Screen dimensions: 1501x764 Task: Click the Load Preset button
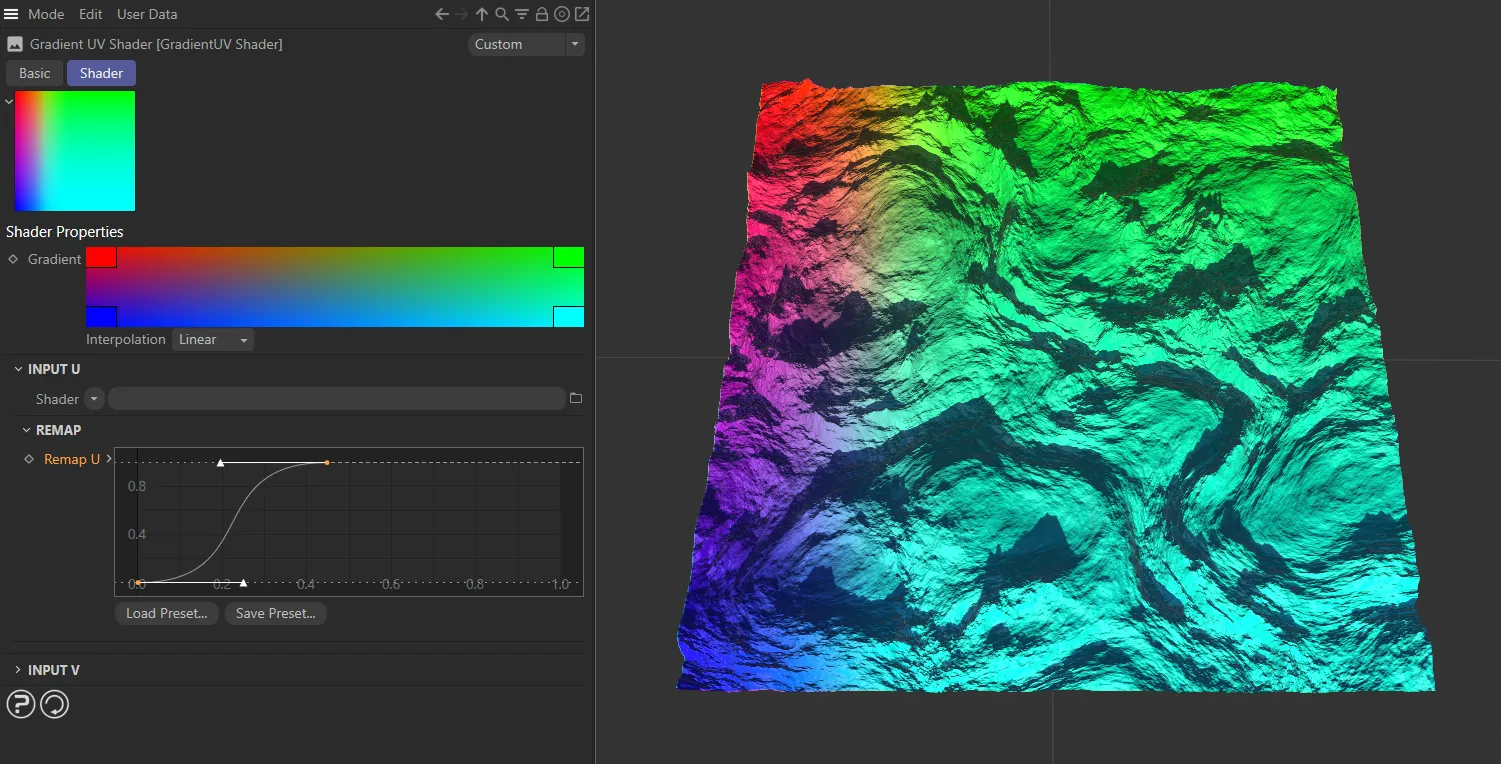(166, 613)
